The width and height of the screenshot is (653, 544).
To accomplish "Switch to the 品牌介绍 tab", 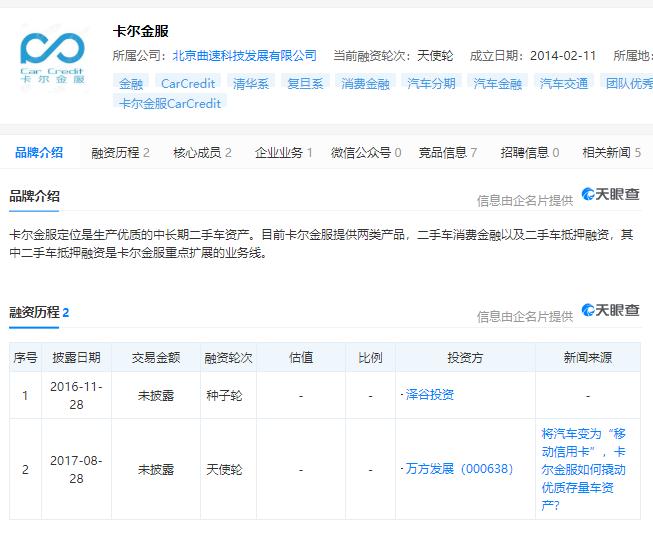I will (x=39, y=152).
